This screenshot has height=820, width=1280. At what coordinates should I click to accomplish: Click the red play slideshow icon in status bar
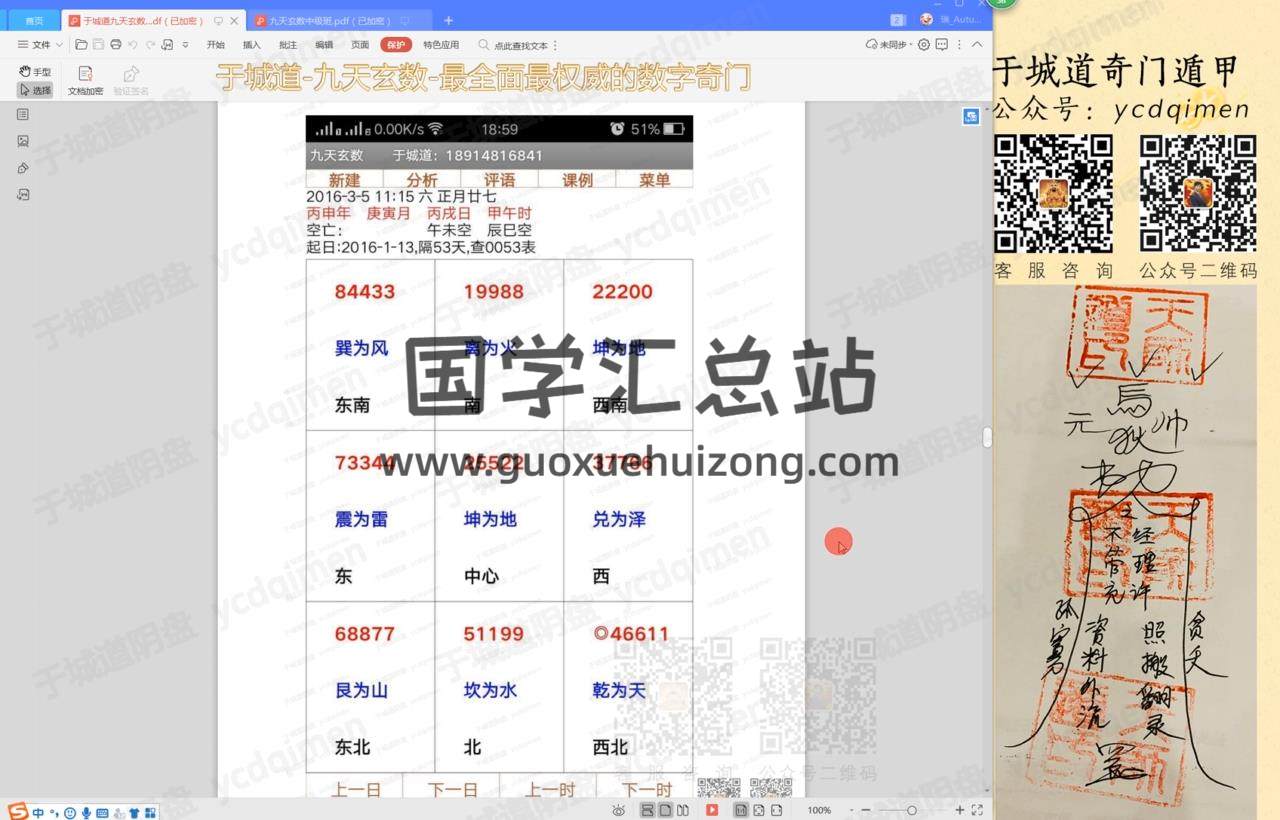point(712,810)
